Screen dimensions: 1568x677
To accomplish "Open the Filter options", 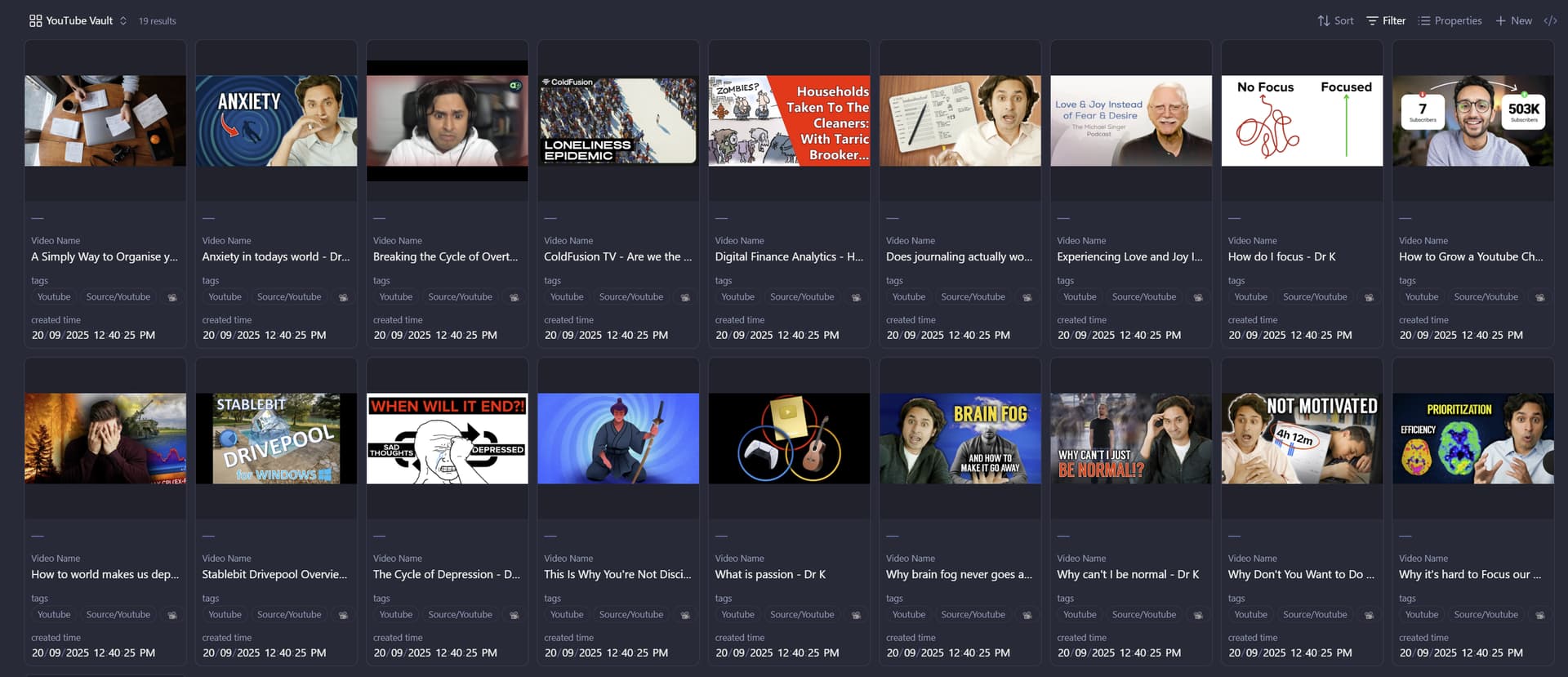I will tap(1386, 20).
